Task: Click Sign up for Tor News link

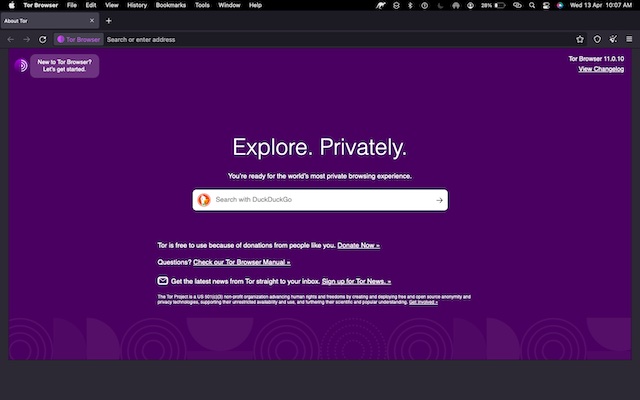Action: tap(356, 281)
